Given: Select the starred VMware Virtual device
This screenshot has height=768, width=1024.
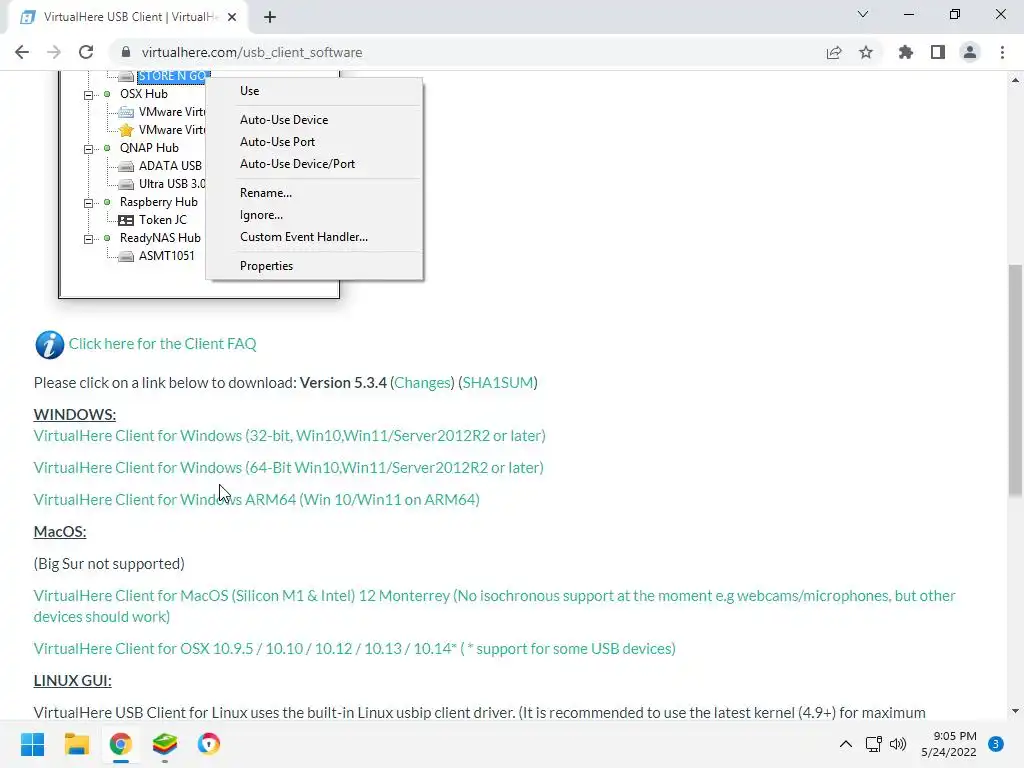Looking at the screenshot, I should click(171, 130).
